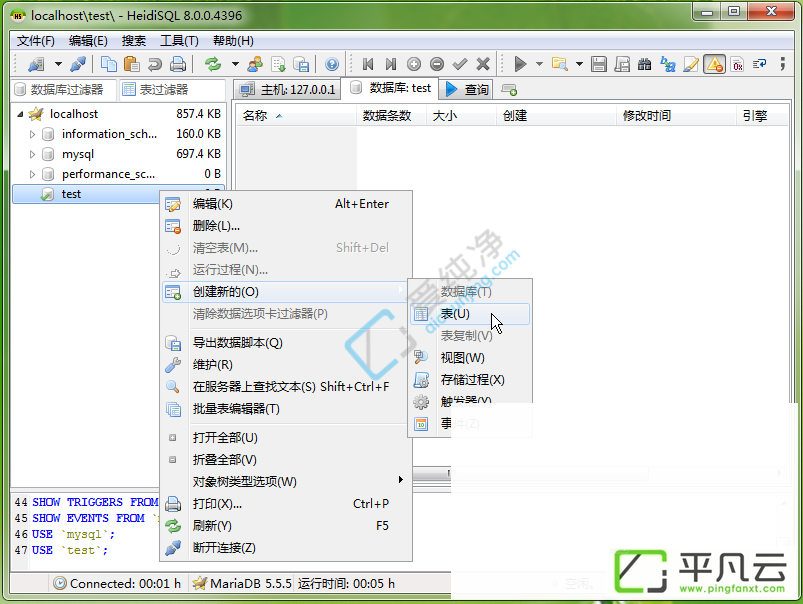The height and width of the screenshot is (604, 803).
Task: Click the Post changes checkmark icon
Action: [x=460, y=64]
